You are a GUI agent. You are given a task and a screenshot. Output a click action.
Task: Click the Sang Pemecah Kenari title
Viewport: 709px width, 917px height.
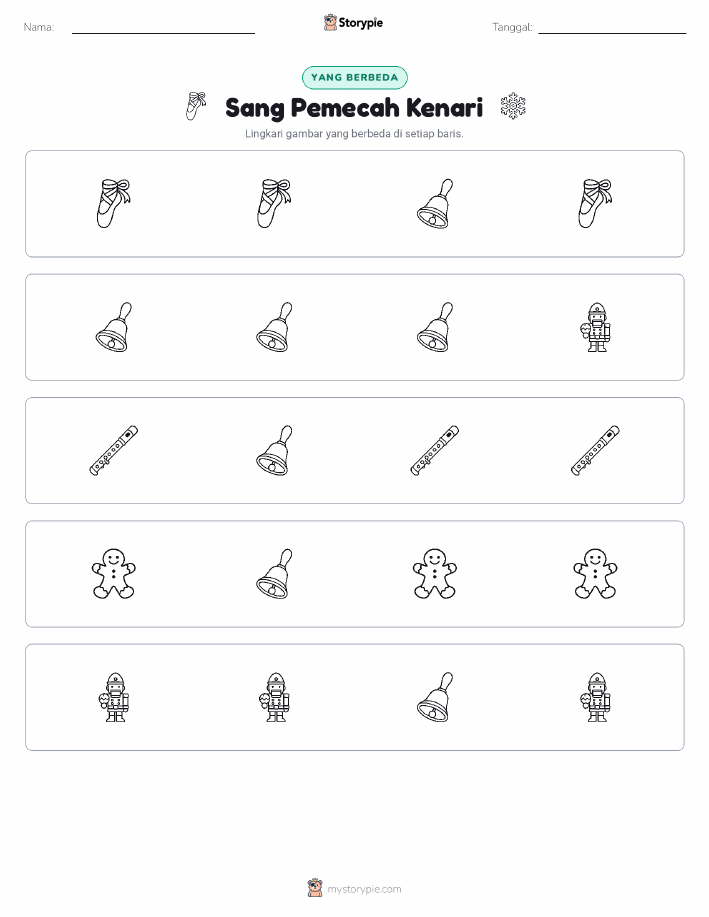coord(354,108)
